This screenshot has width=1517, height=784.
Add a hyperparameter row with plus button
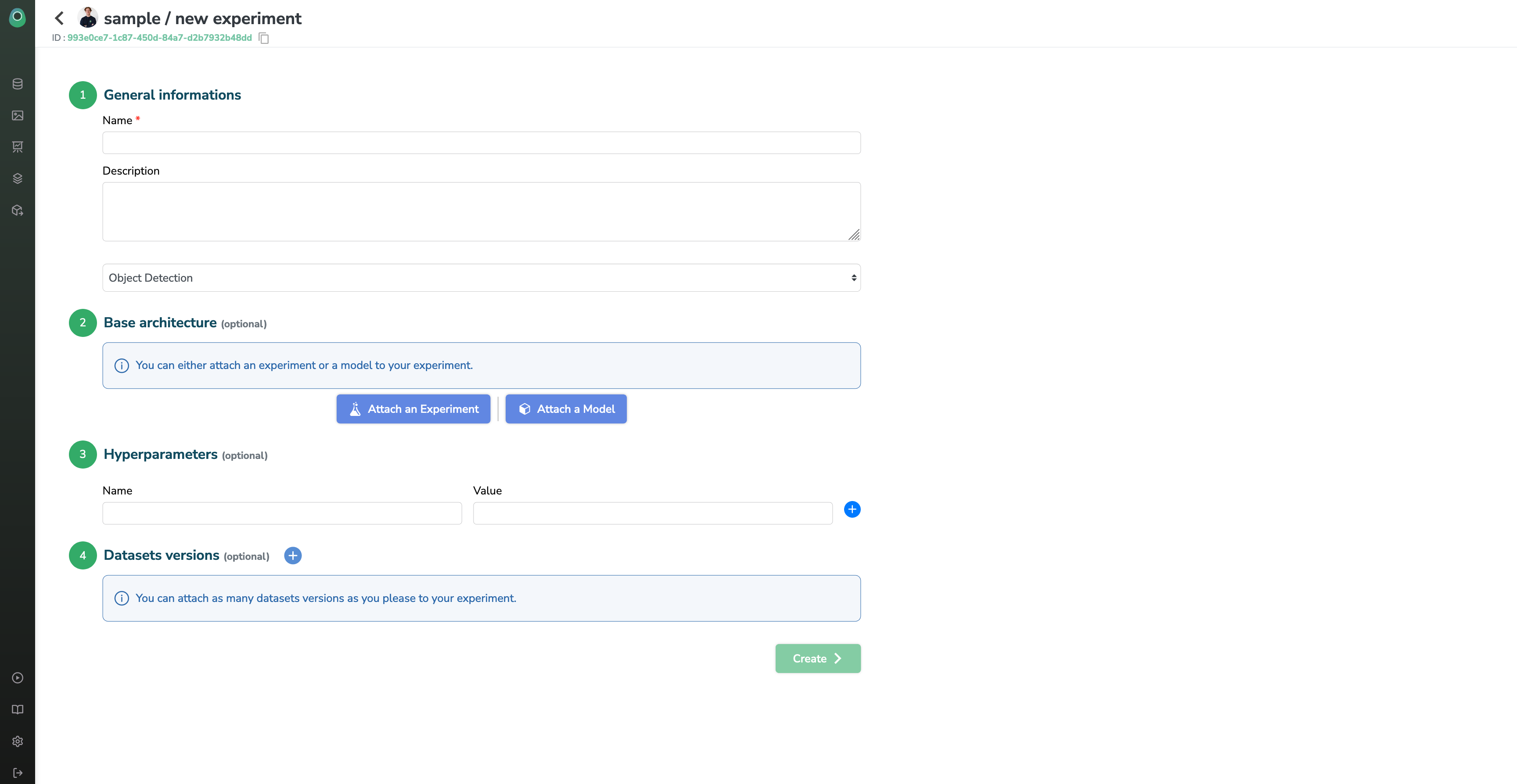(852, 510)
